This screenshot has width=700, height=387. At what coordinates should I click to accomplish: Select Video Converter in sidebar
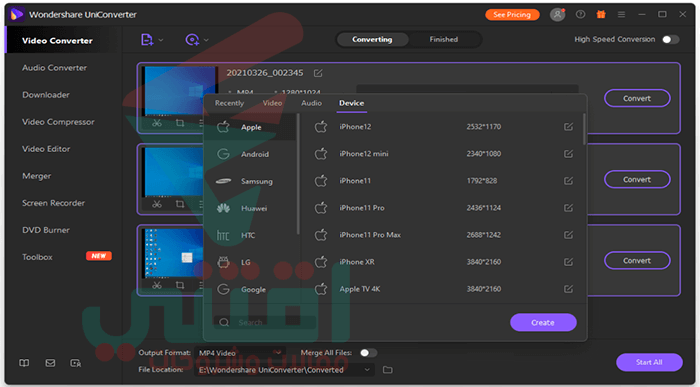pyautogui.click(x=57, y=41)
